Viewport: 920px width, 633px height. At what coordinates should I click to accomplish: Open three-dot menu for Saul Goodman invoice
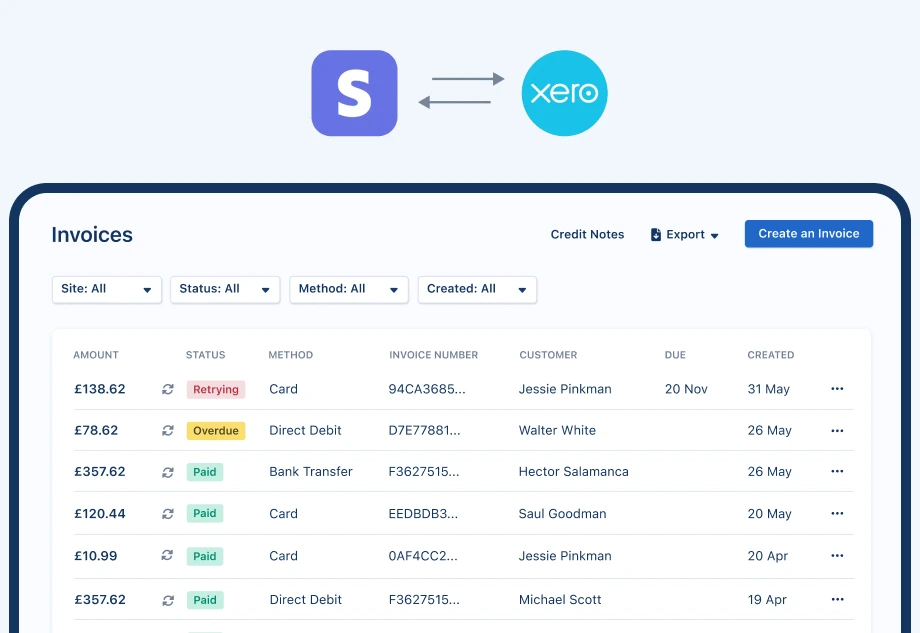(837, 514)
